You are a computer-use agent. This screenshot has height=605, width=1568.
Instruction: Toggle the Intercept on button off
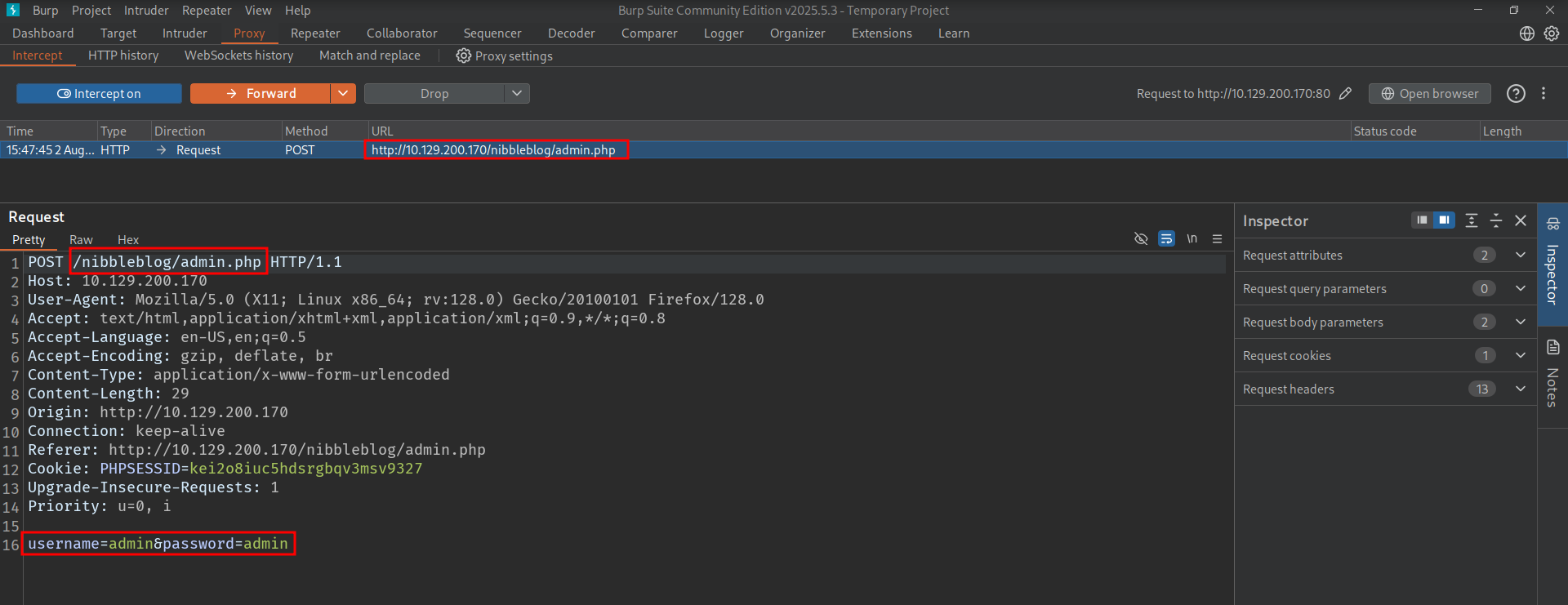tap(99, 94)
